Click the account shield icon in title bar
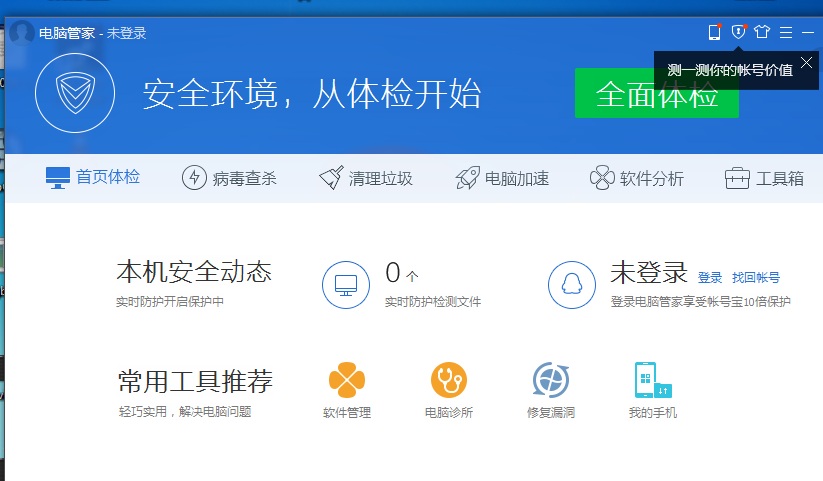Viewport: 823px width, 481px height. point(738,32)
